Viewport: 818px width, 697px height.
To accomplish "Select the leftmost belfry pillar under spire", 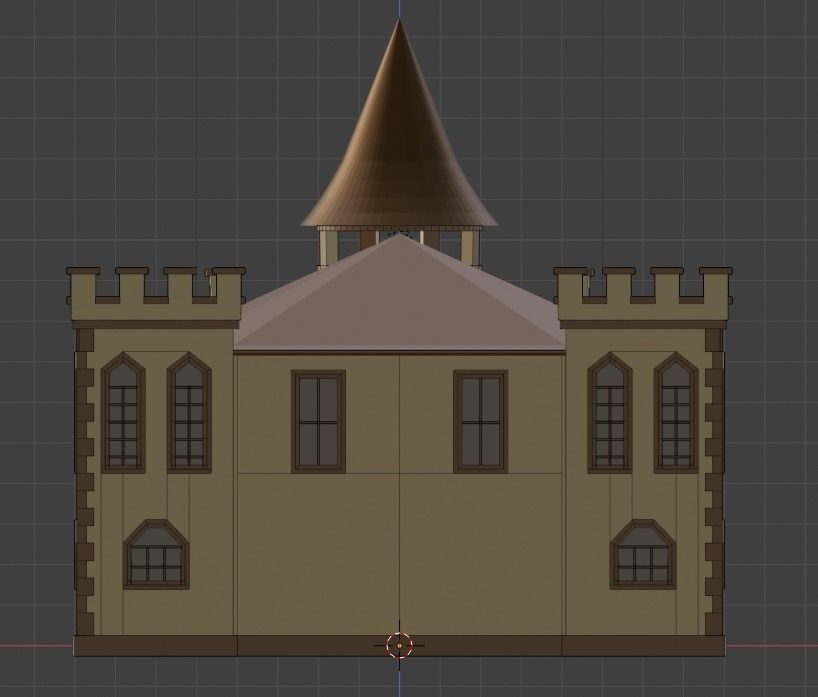I will [329, 247].
